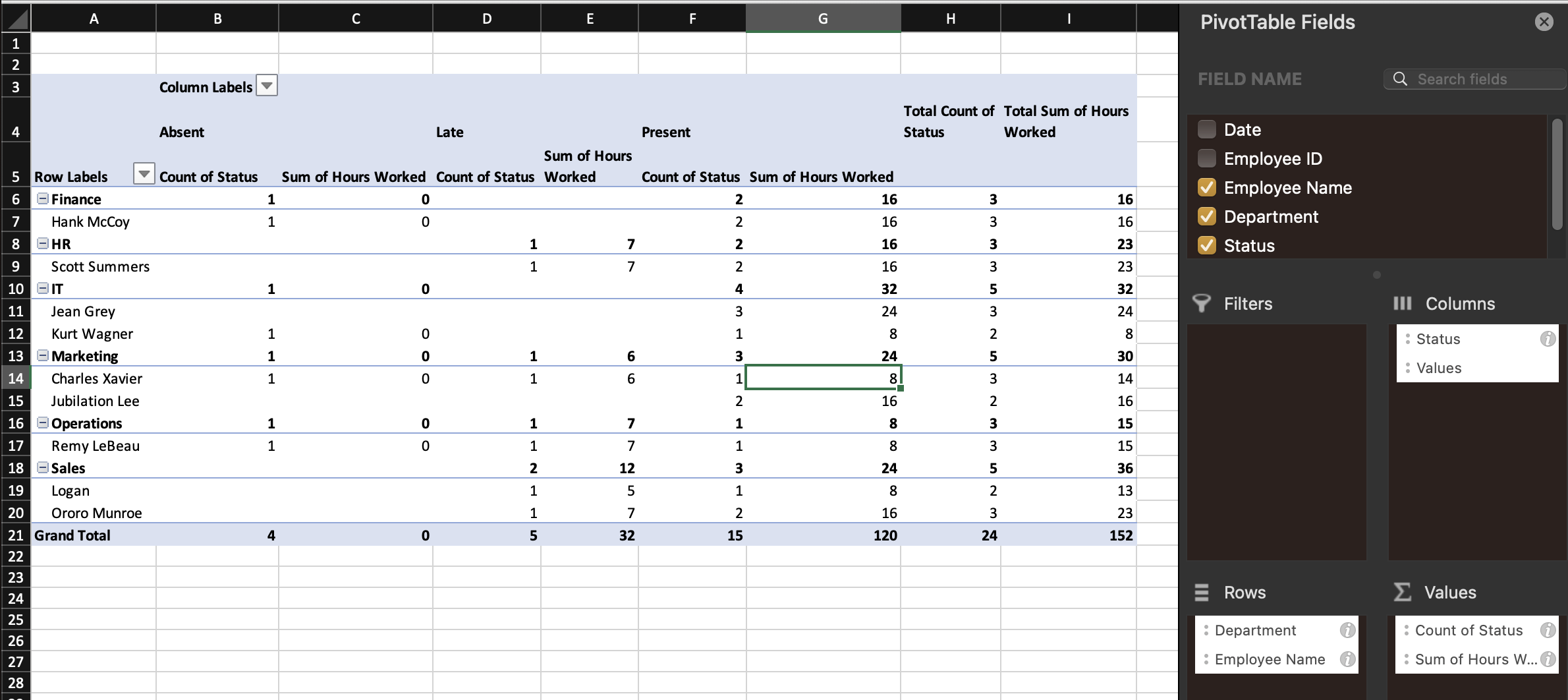
Task: Select column G header
Action: click(823, 18)
